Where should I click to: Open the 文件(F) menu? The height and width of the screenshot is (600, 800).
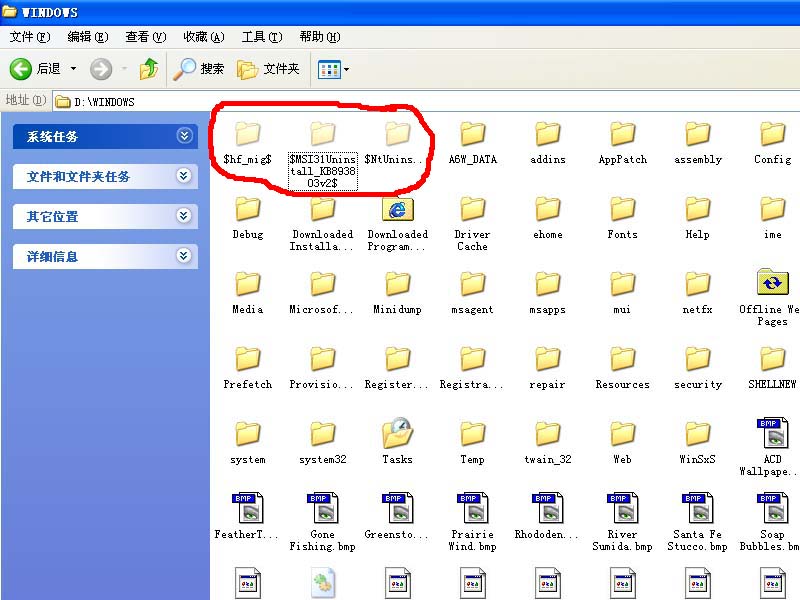coord(30,37)
